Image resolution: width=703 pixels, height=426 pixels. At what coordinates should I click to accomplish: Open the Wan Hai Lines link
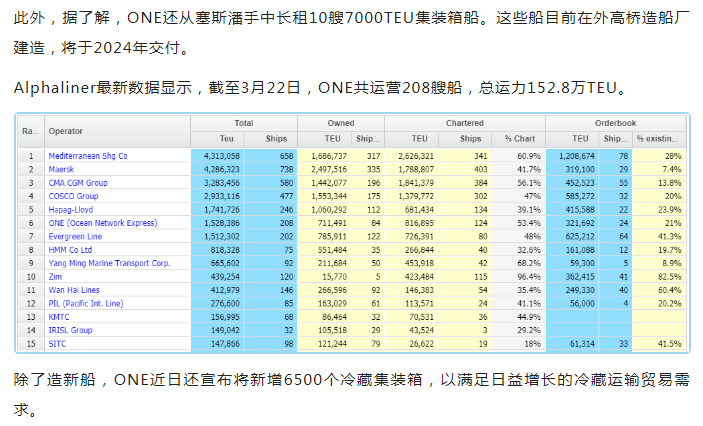[74, 290]
